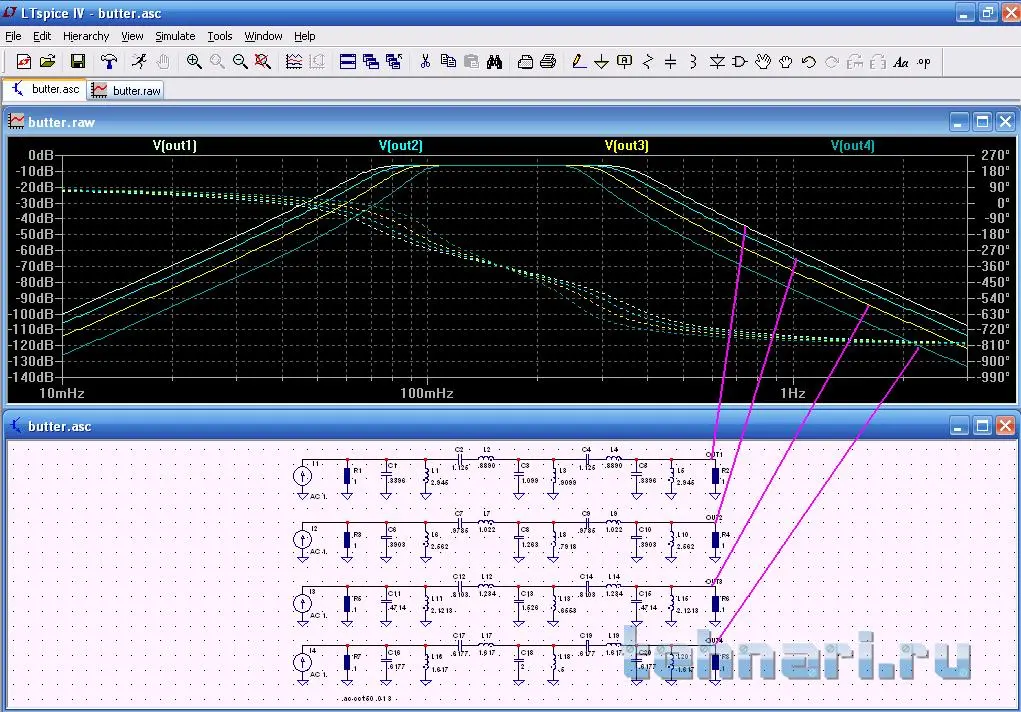This screenshot has width=1021, height=712.
Task: Select the Diode component tool
Action: [x=717, y=61]
